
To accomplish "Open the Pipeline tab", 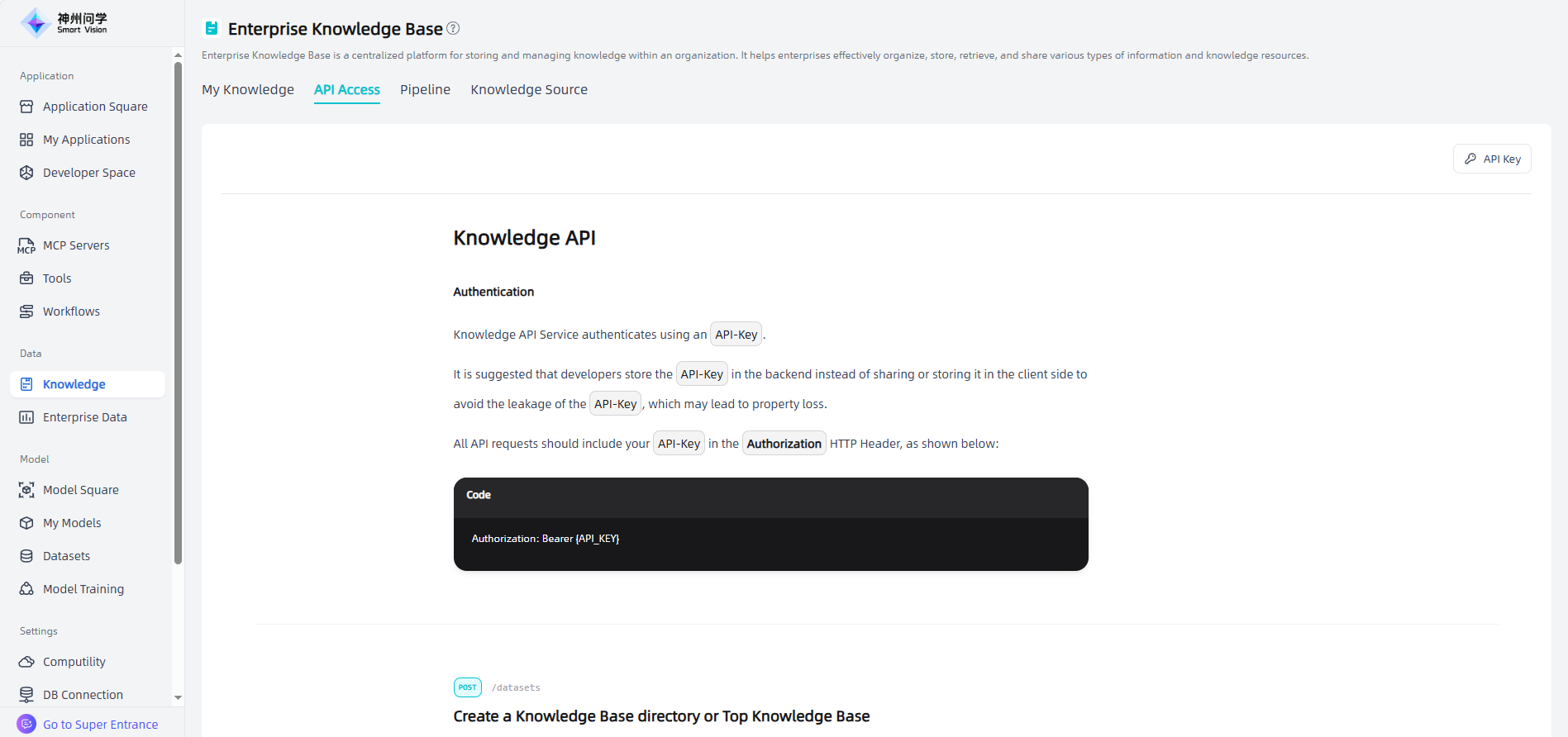I will (x=425, y=89).
